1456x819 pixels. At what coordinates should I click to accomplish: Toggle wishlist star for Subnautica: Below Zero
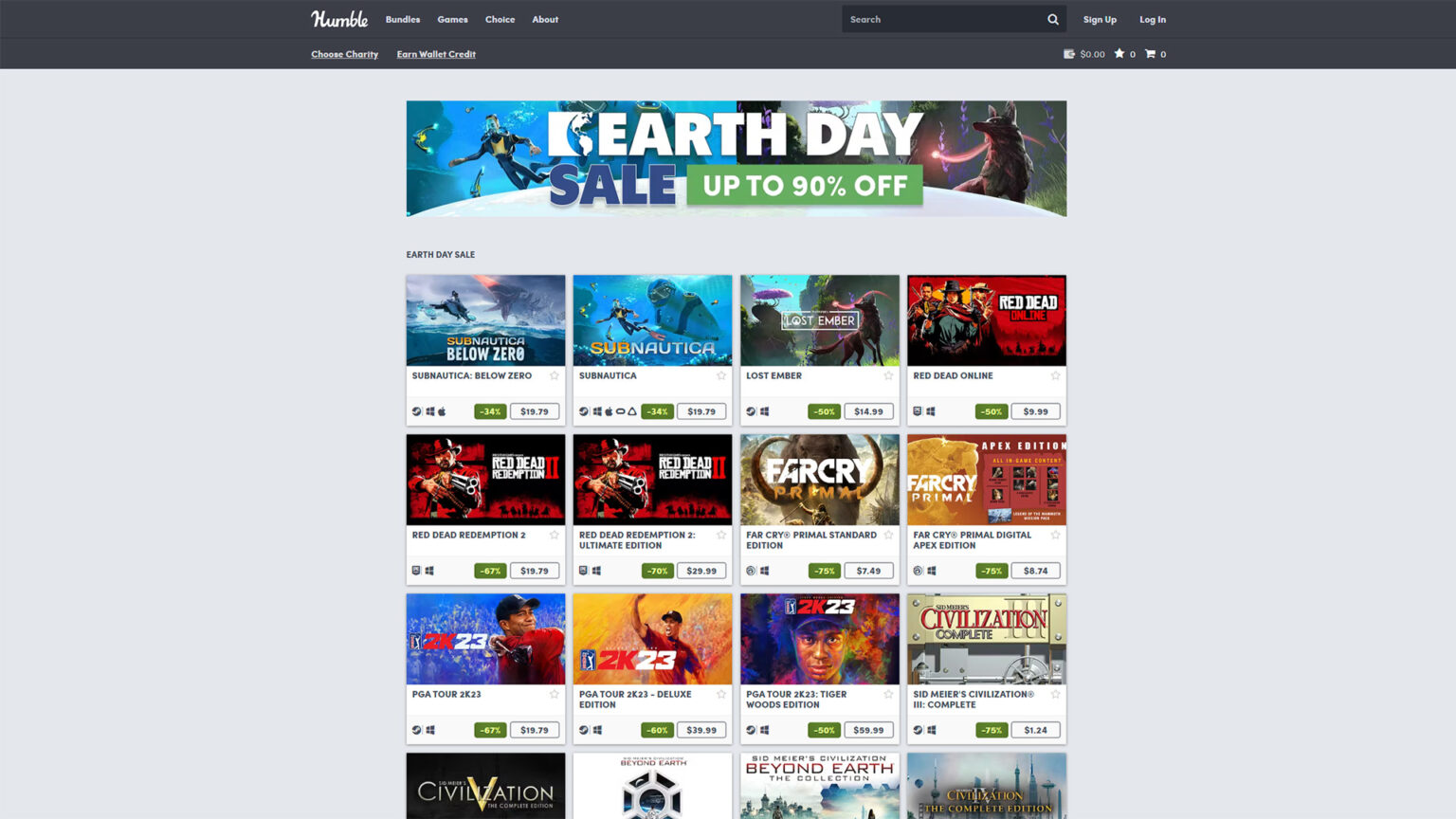tap(555, 376)
